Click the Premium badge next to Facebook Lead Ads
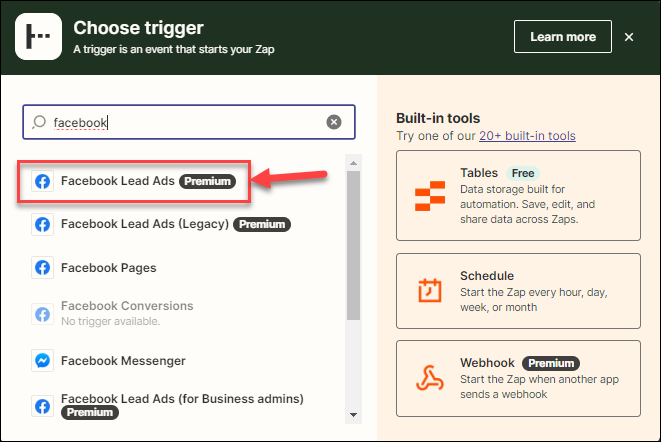 (x=207, y=181)
